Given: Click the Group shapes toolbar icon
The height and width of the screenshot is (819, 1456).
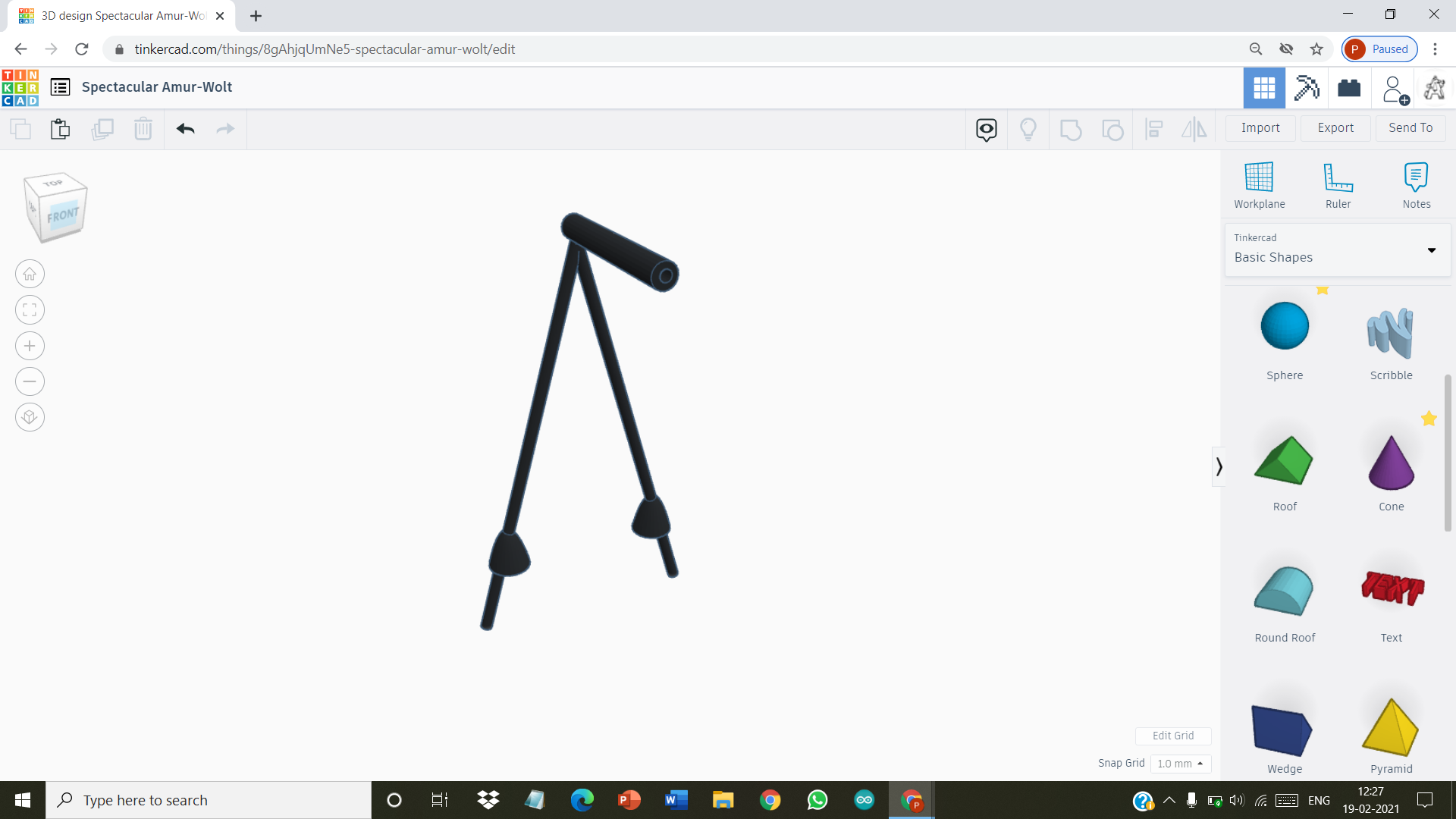Looking at the screenshot, I should point(1070,129).
